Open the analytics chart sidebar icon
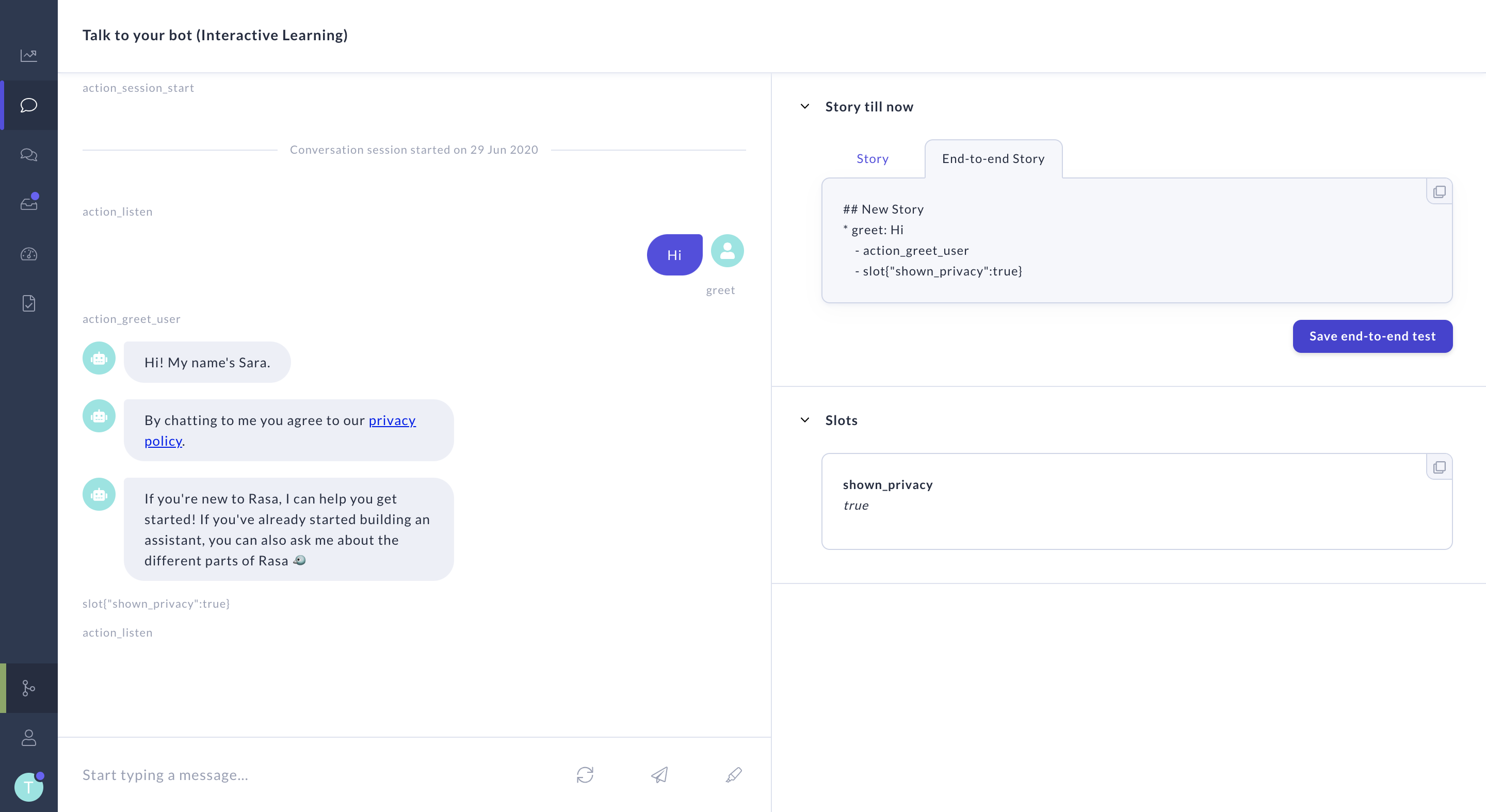Screen dimensions: 1486x812 (29, 55)
